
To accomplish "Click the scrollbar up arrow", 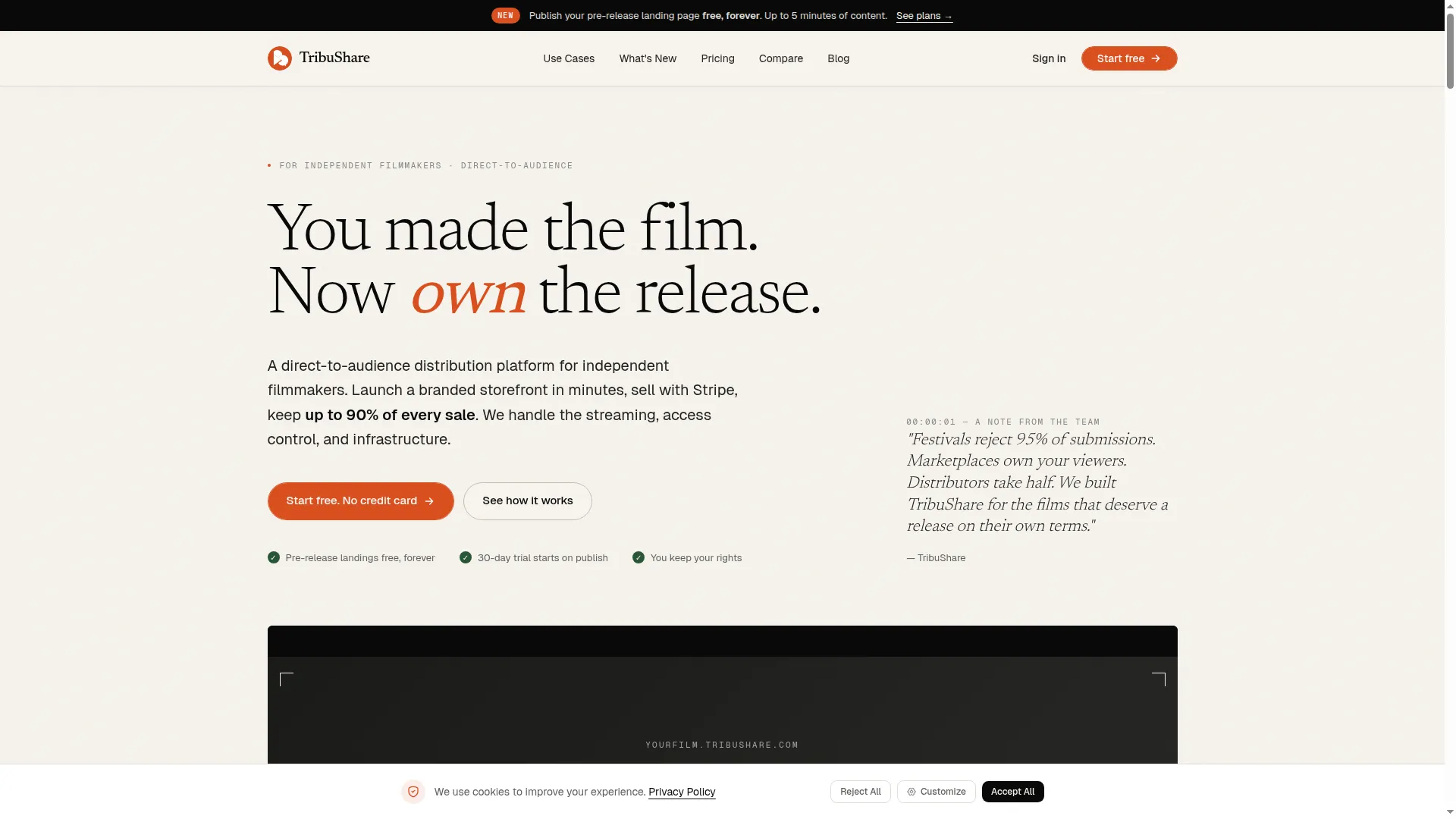I will pos(1450,5).
